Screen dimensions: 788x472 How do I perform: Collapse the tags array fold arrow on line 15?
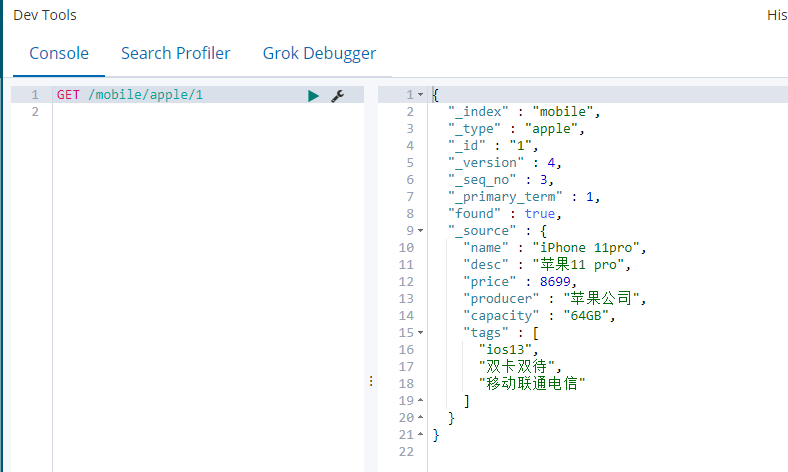(x=421, y=333)
